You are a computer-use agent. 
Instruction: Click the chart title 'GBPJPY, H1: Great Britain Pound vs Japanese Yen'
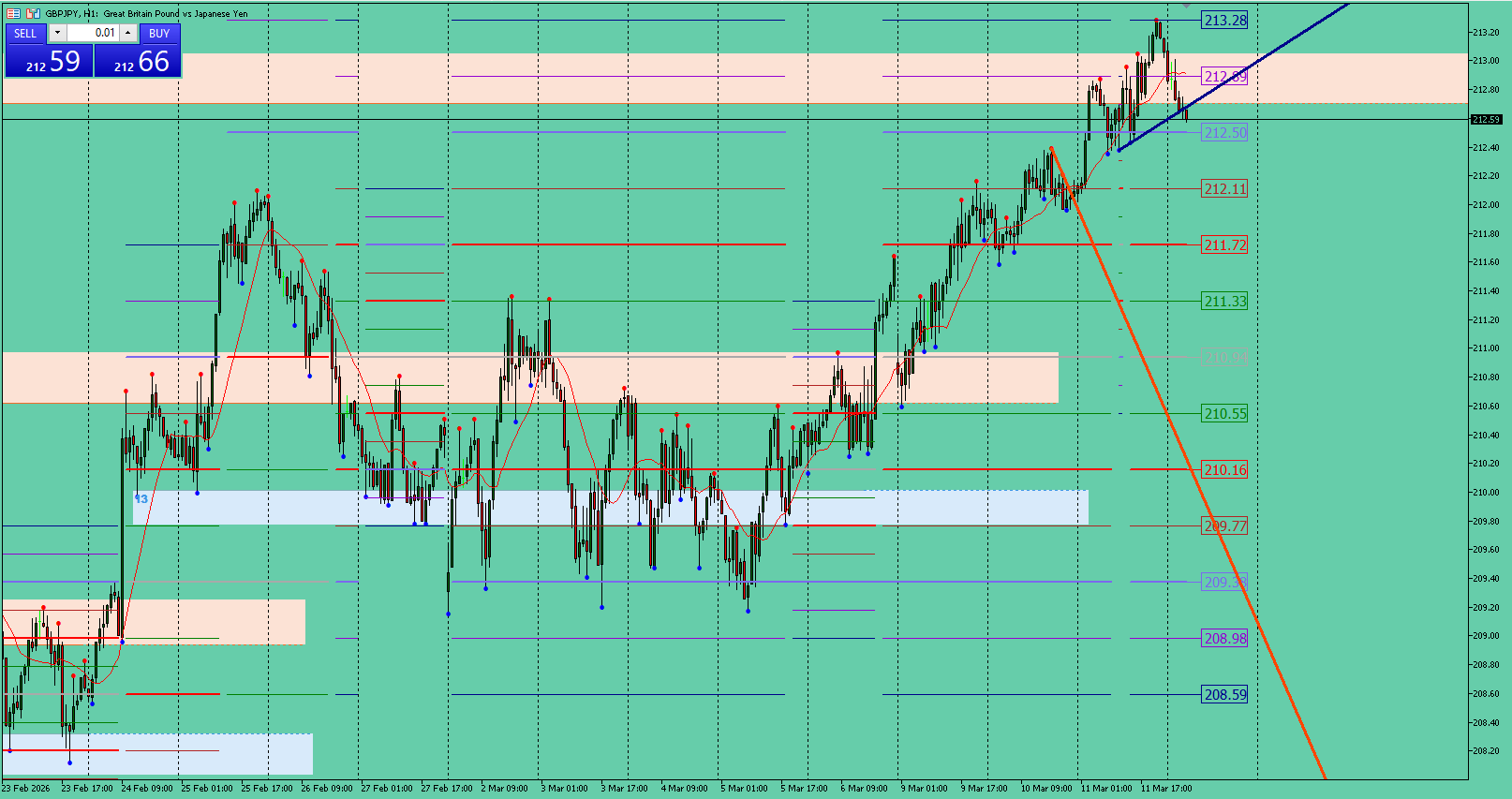(x=147, y=13)
